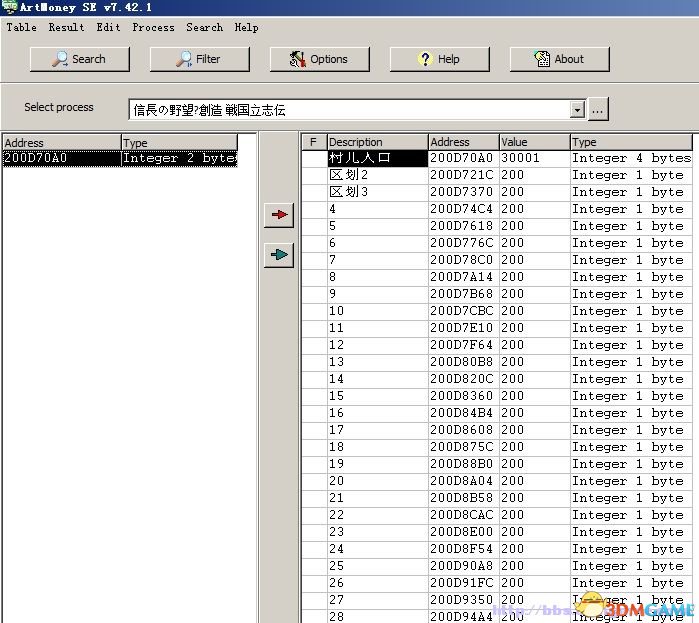
Task: Click value 30001 in the table
Action: click(x=520, y=158)
